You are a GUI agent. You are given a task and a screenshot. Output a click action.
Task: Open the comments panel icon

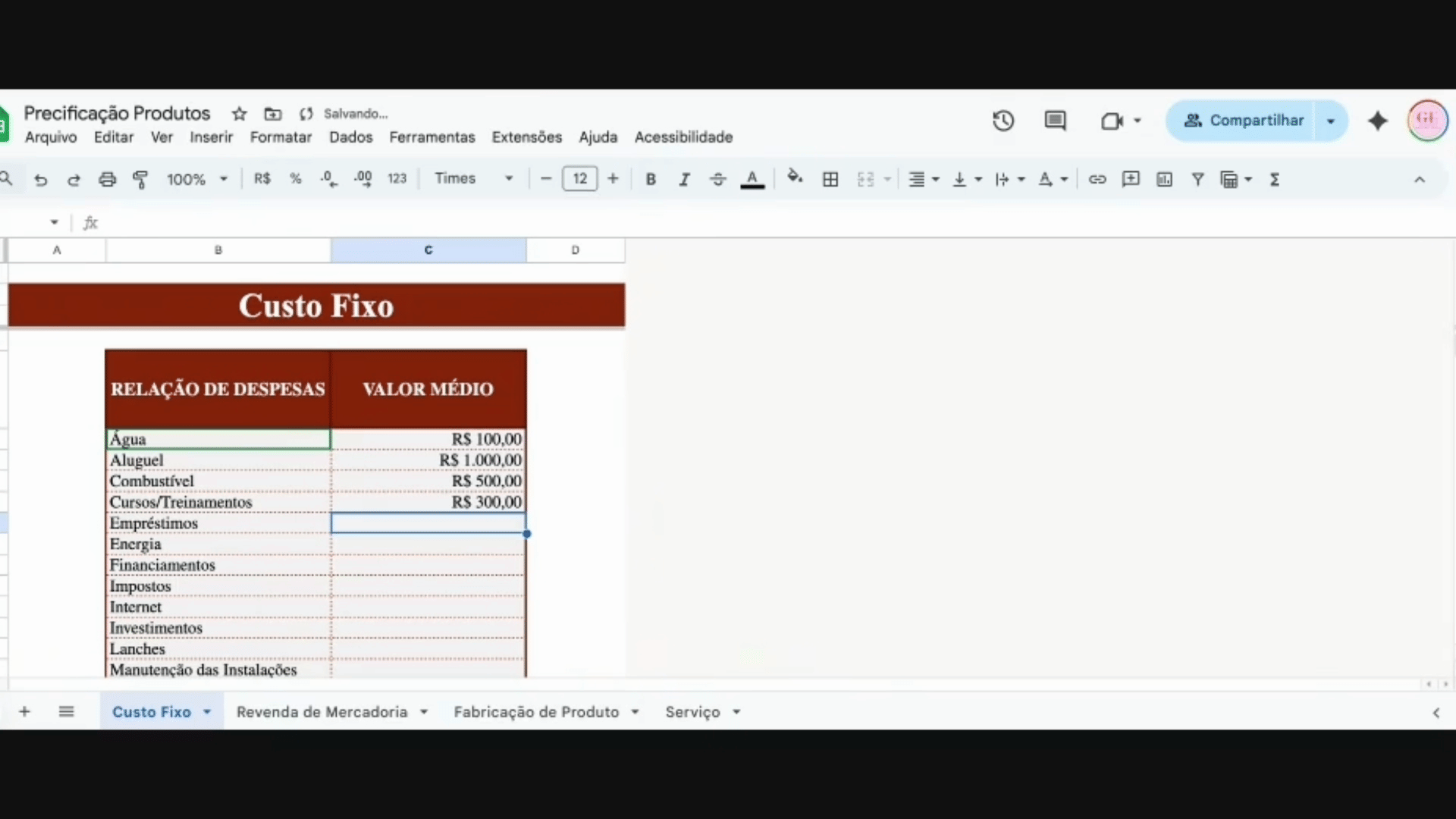pyautogui.click(x=1055, y=121)
